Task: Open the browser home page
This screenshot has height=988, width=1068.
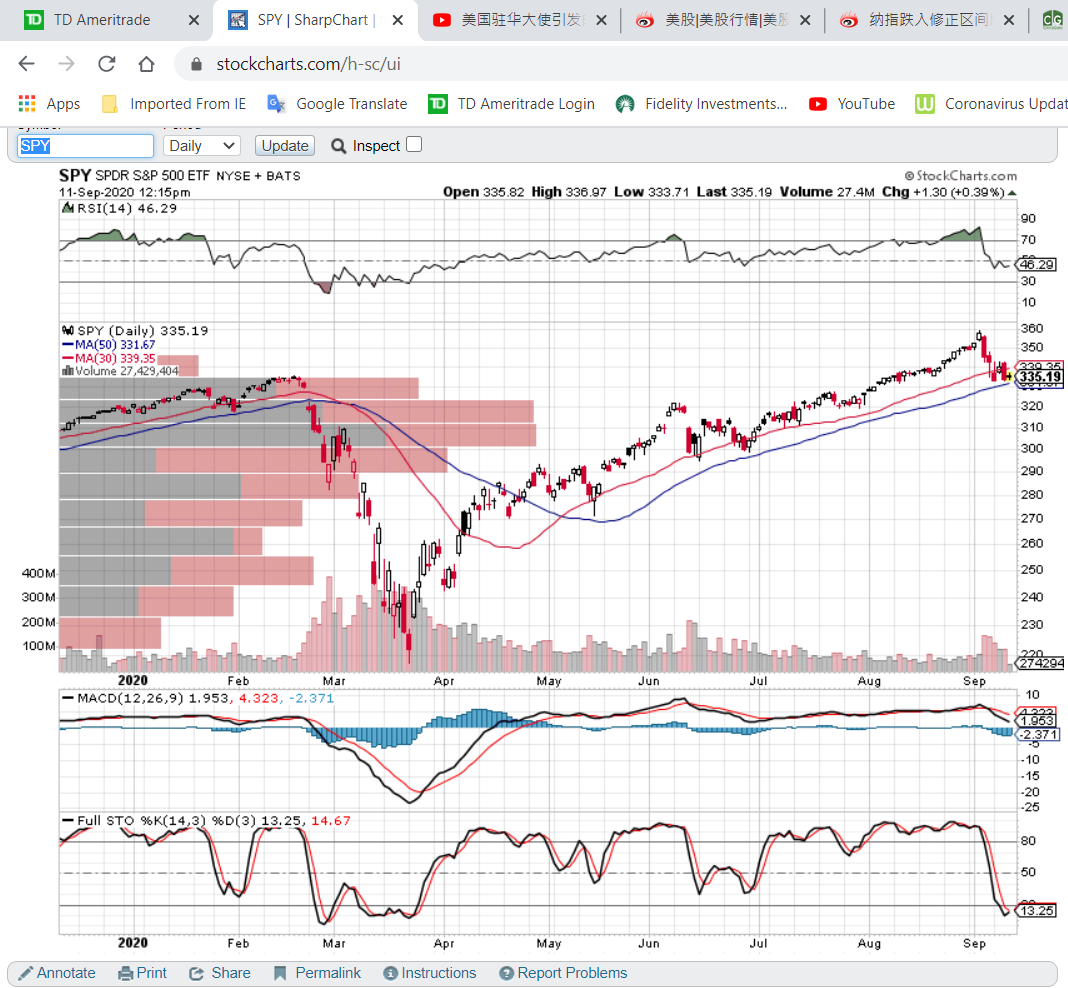Action: coord(146,64)
